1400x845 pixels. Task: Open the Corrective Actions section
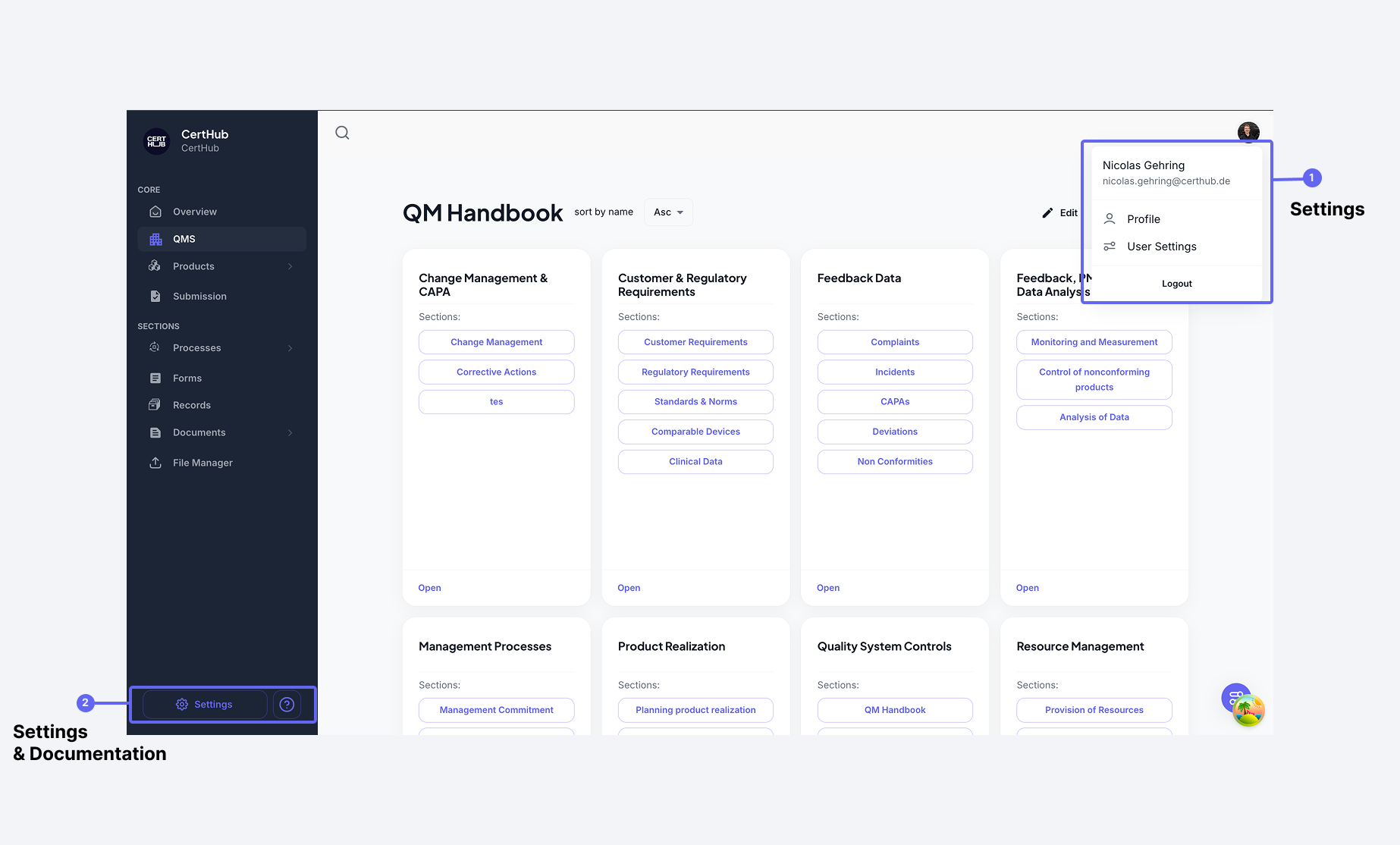coord(496,372)
